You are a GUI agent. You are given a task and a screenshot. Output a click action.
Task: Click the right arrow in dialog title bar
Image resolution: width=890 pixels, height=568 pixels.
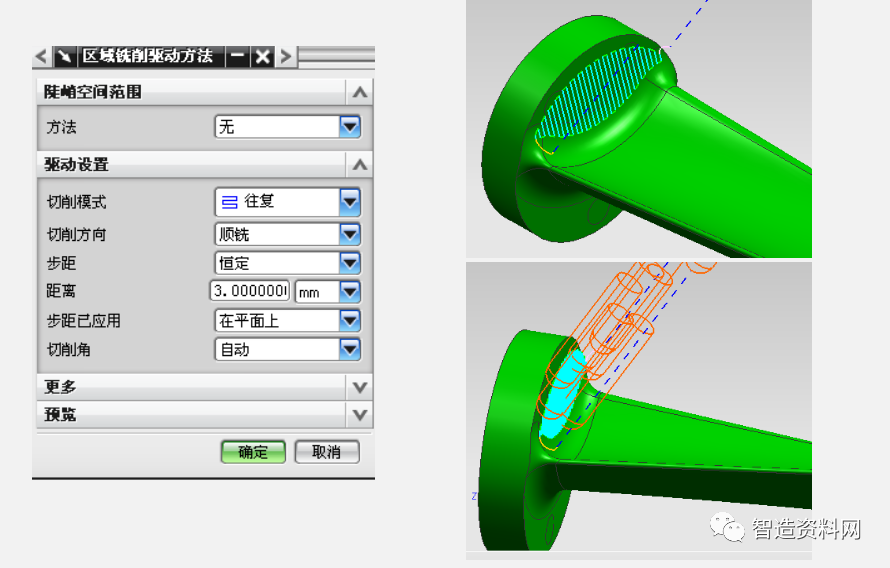click(286, 56)
